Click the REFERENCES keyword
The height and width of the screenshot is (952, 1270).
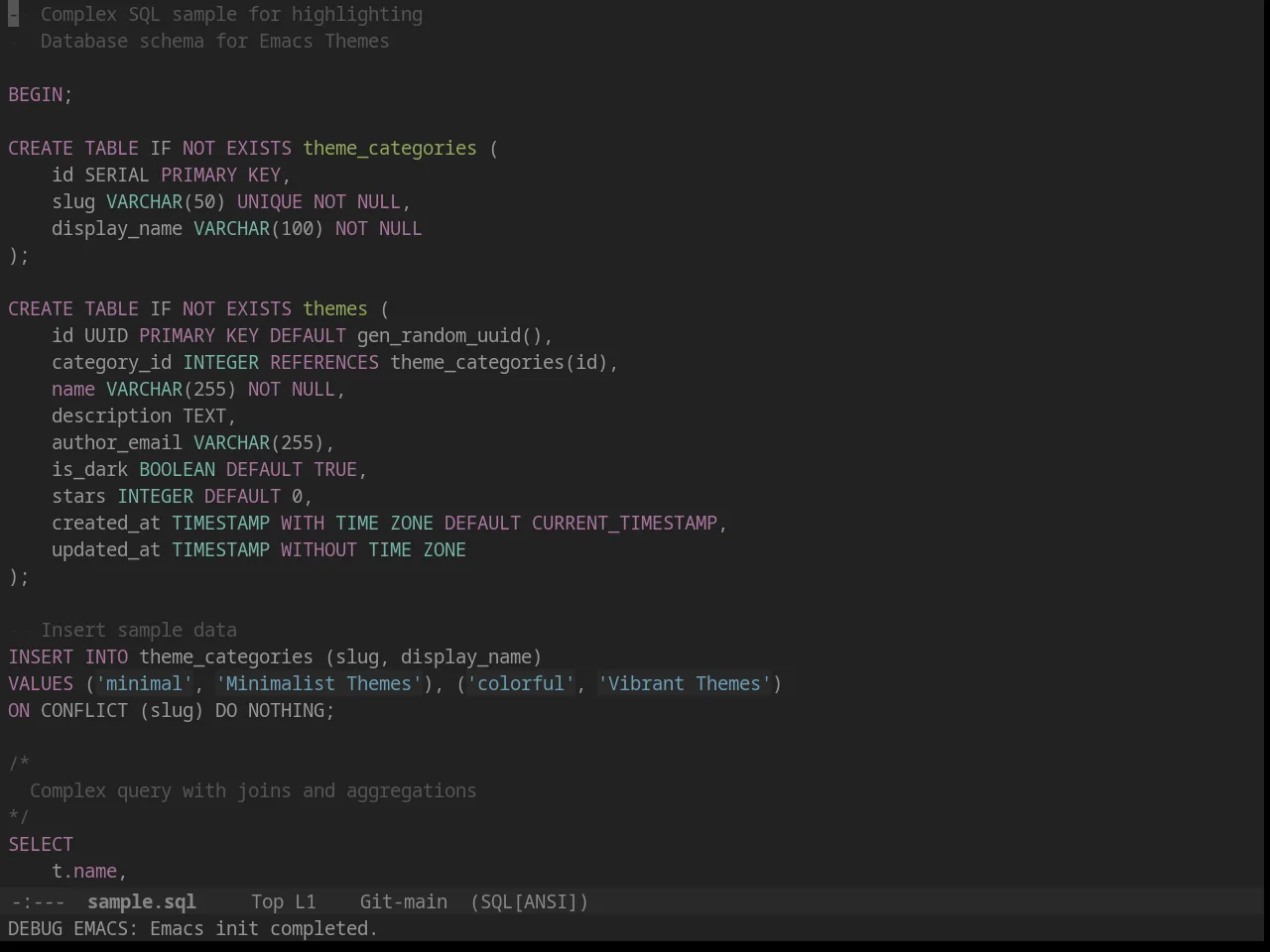[x=324, y=363]
